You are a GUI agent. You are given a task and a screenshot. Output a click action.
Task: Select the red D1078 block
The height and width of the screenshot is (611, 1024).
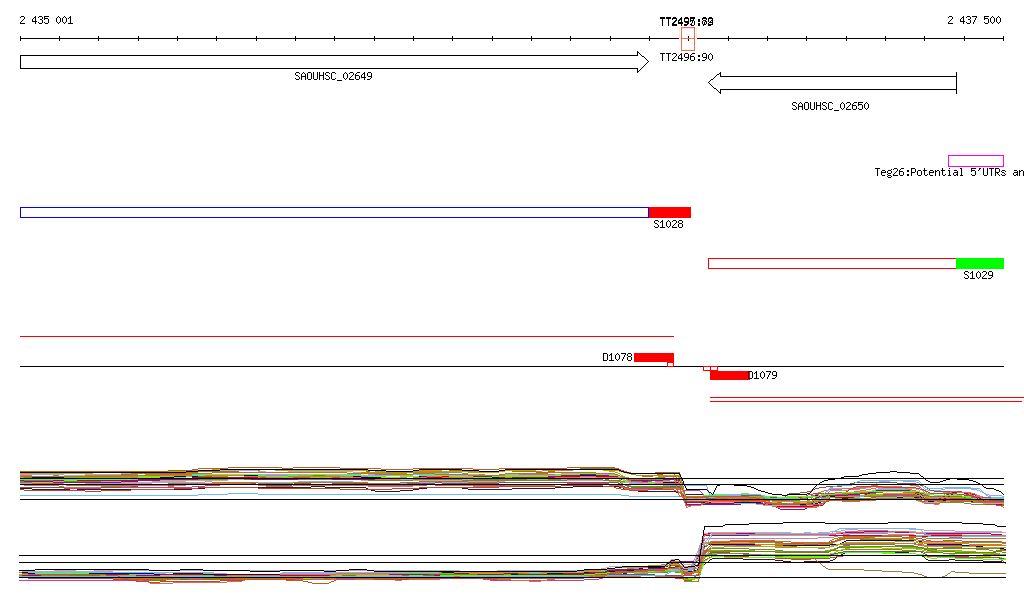(653, 357)
